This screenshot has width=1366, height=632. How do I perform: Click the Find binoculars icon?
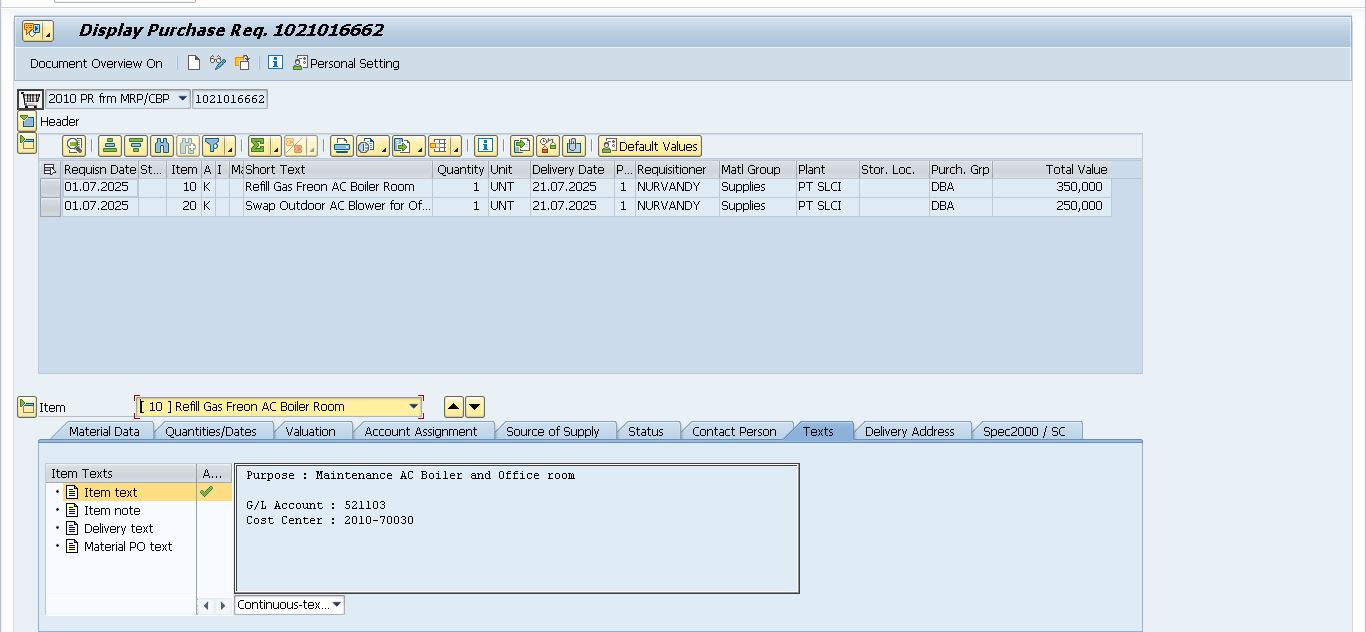tap(162, 146)
